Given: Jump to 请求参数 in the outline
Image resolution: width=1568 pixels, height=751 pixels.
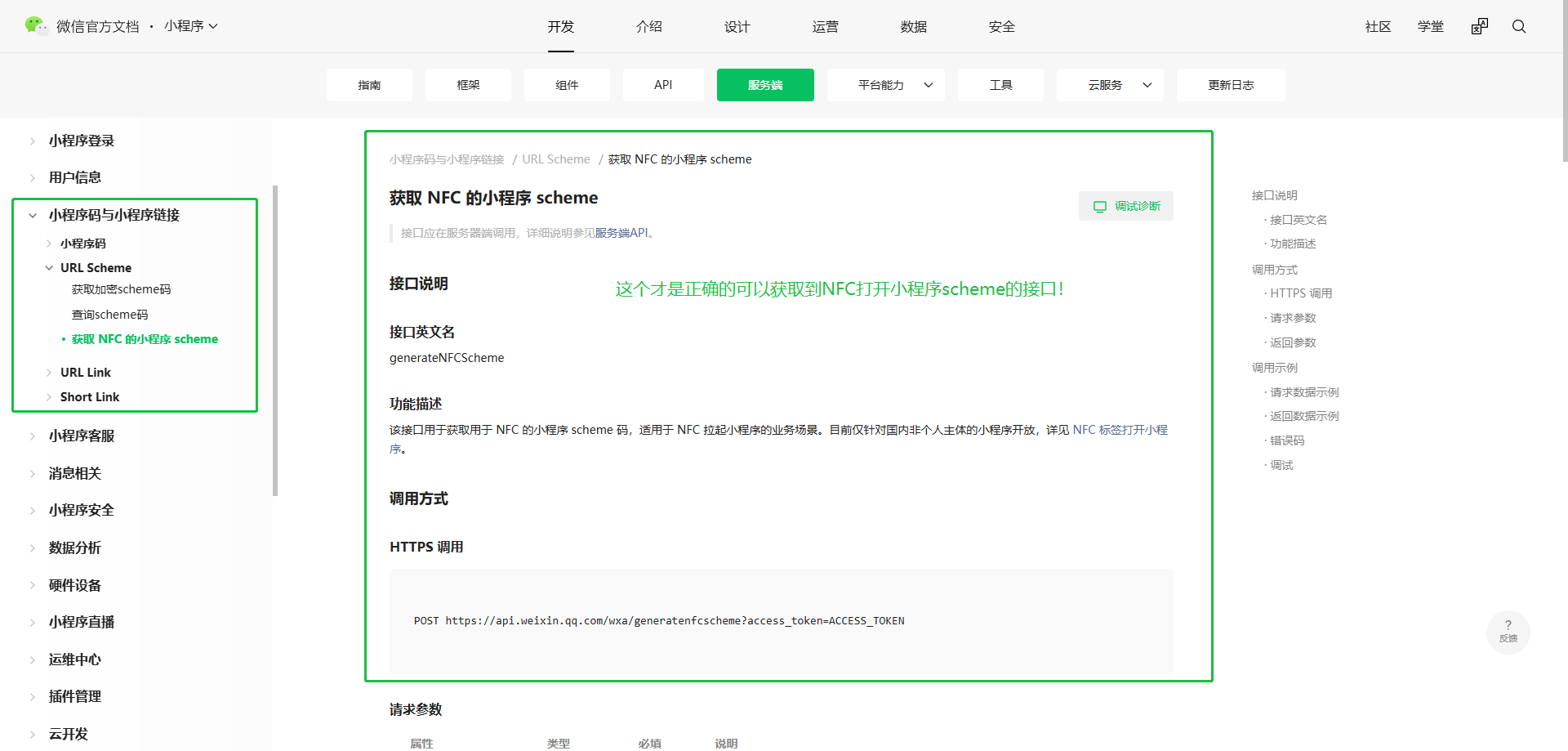Looking at the screenshot, I should pos(1293,318).
